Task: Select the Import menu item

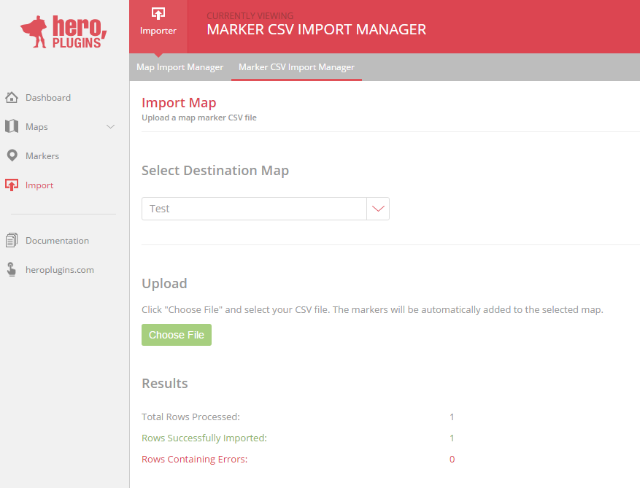Action: click(40, 185)
